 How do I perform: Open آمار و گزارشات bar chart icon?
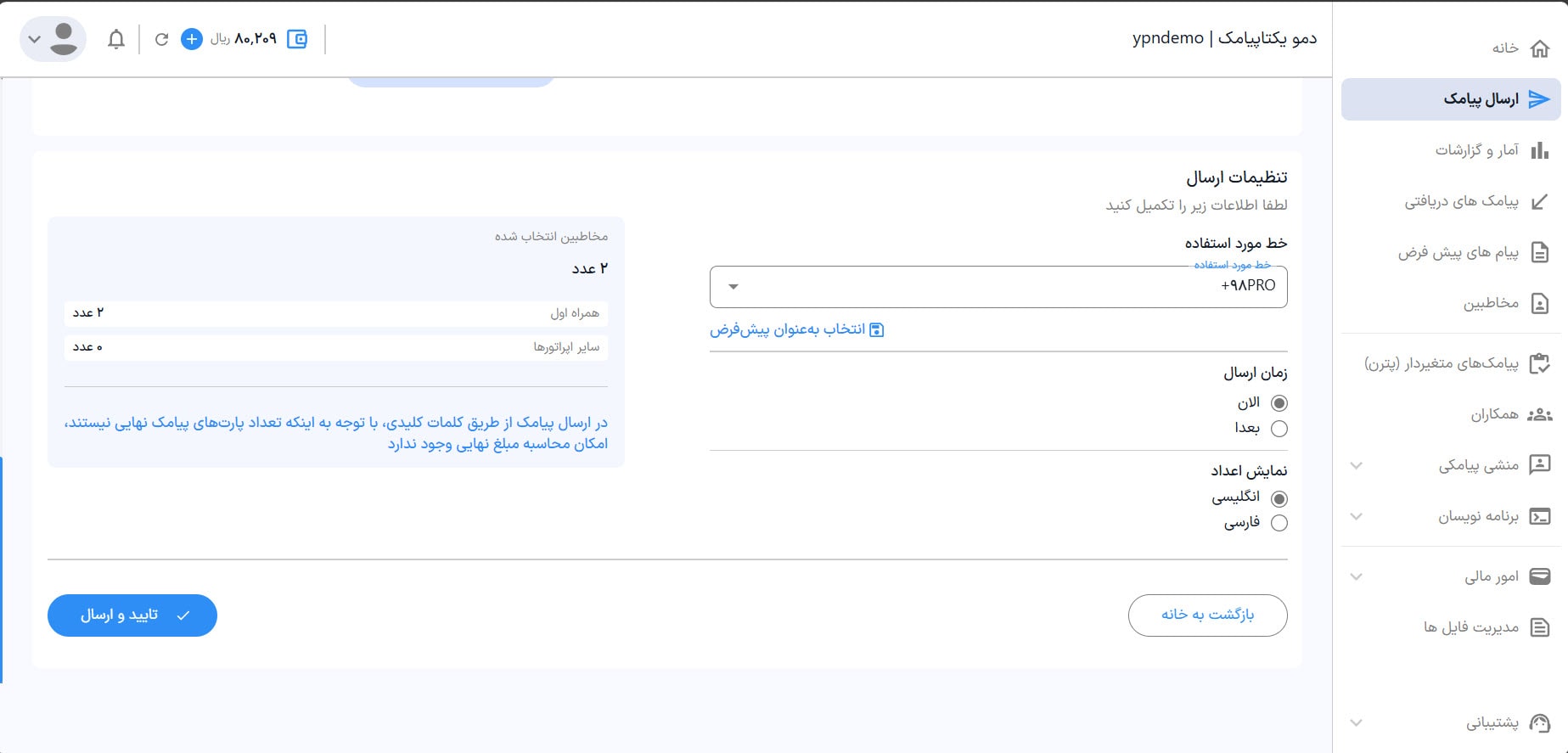pos(1539,150)
